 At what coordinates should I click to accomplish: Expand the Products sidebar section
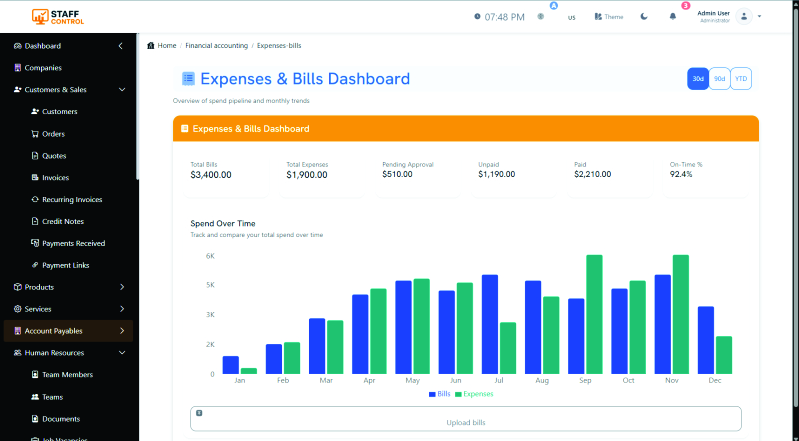[x=122, y=287]
